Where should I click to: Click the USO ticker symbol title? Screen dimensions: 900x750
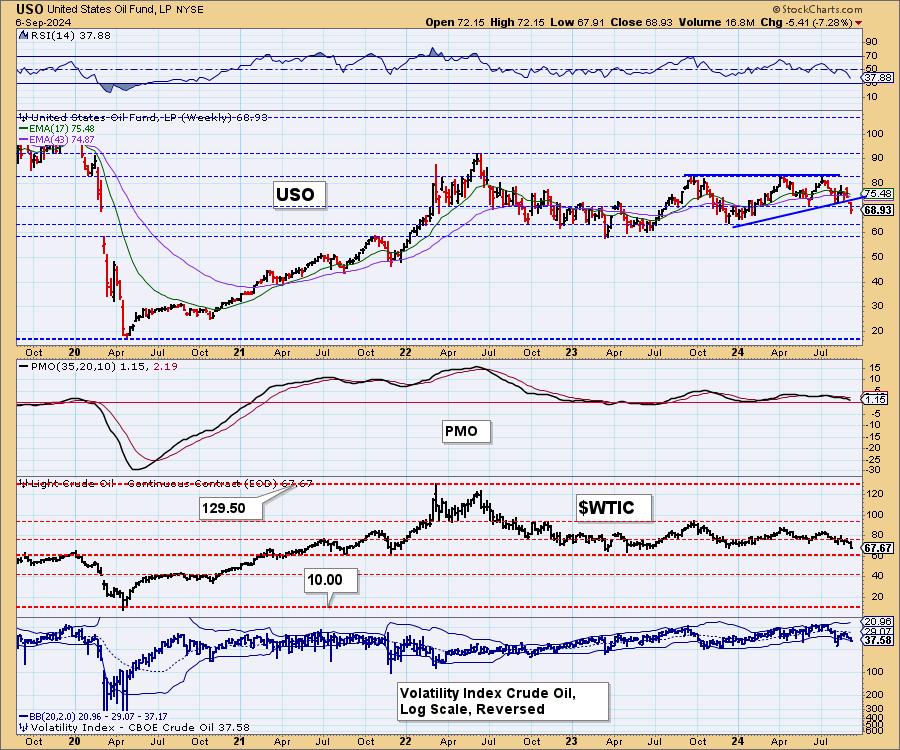(x=30, y=9)
